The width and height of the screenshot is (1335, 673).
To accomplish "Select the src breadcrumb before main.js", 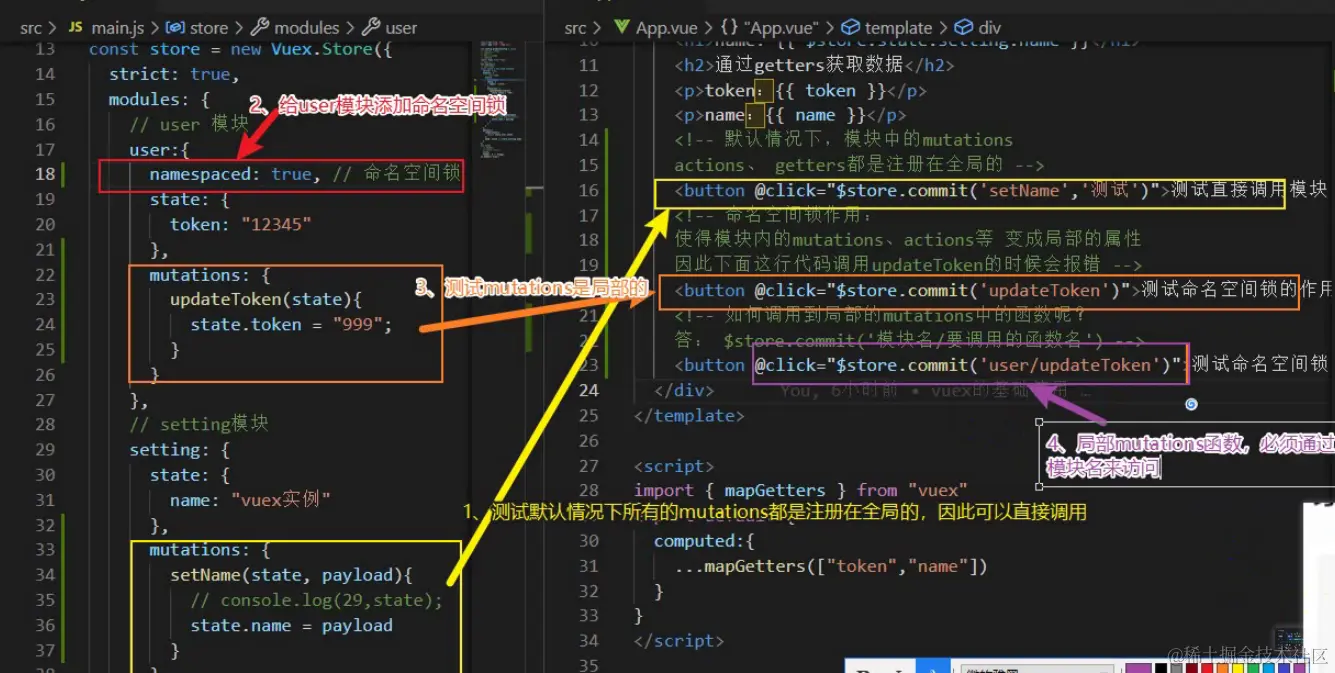I will tap(31, 28).
